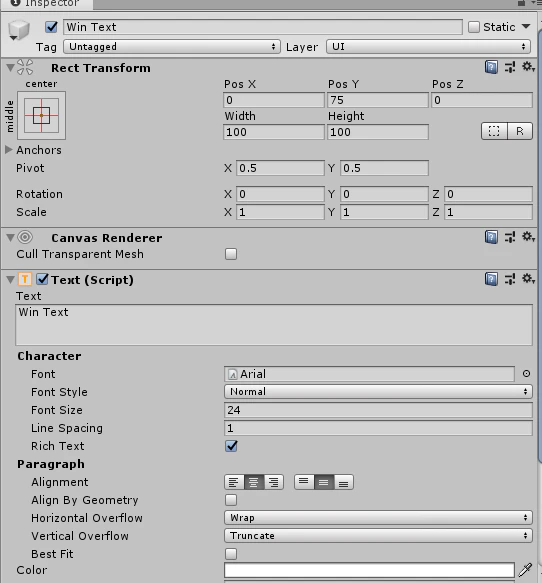Open Canvas Renderer help reference icon
542x583 pixels.
coord(491,237)
